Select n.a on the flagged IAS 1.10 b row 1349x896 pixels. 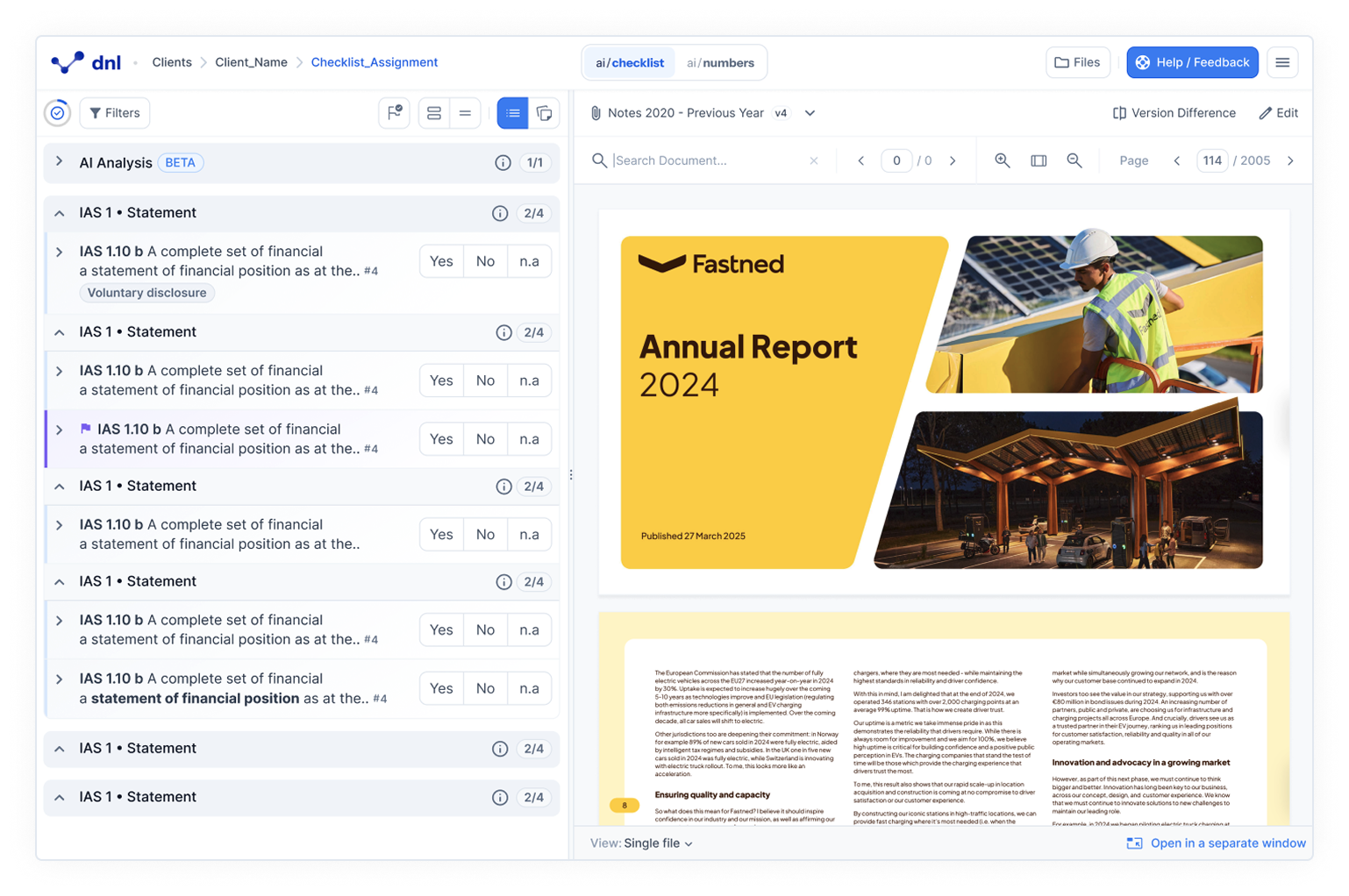point(529,439)
